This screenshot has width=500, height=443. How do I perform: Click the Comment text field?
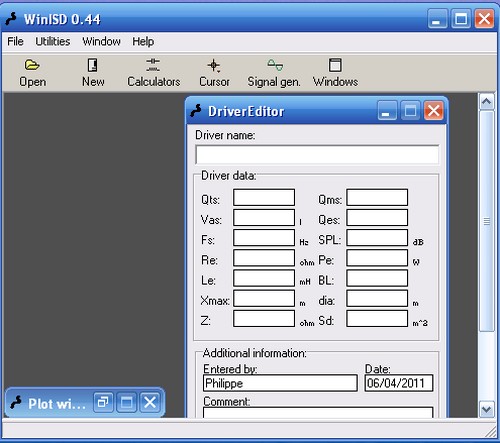(x=318, y=412)
